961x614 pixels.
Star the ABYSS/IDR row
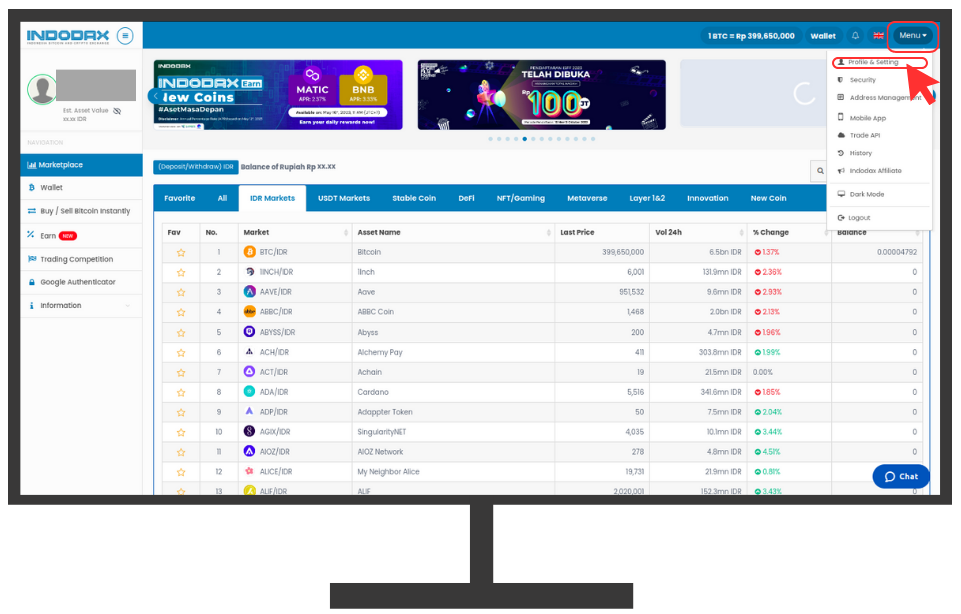click(x=181, y=332)
